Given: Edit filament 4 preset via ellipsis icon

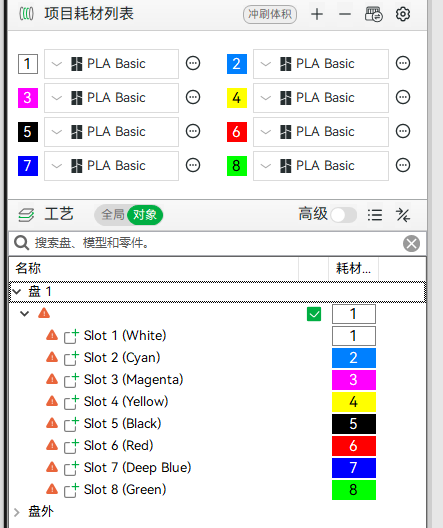Looking at the screenshot, I should coord(403,97).
